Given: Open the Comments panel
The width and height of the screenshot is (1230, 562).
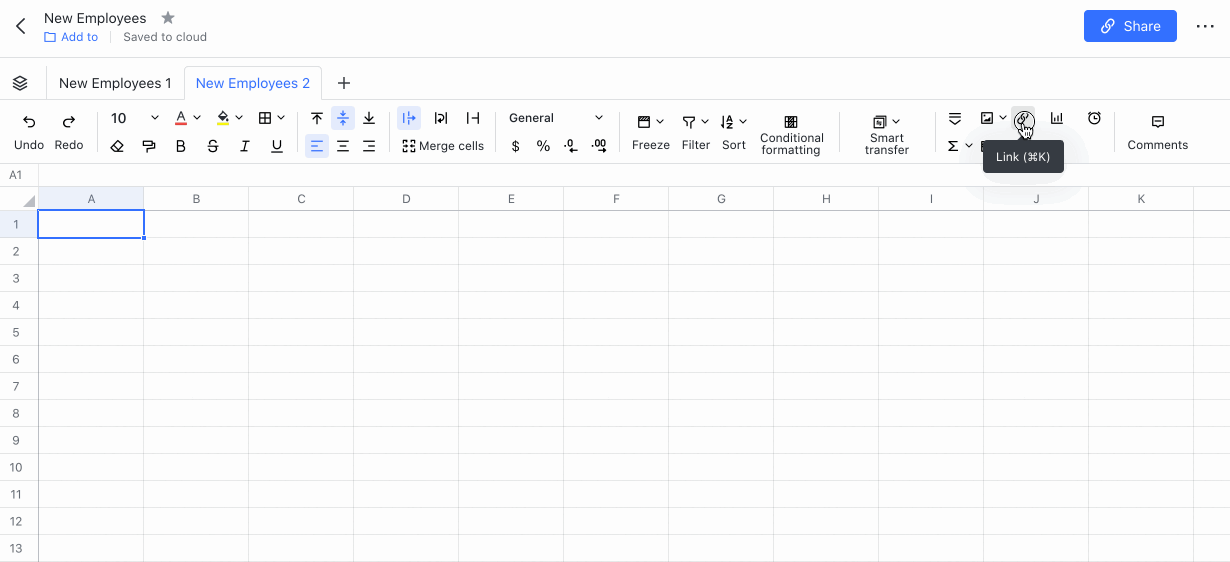Looking at the screenshot, I should click(x=1157, y=132).
